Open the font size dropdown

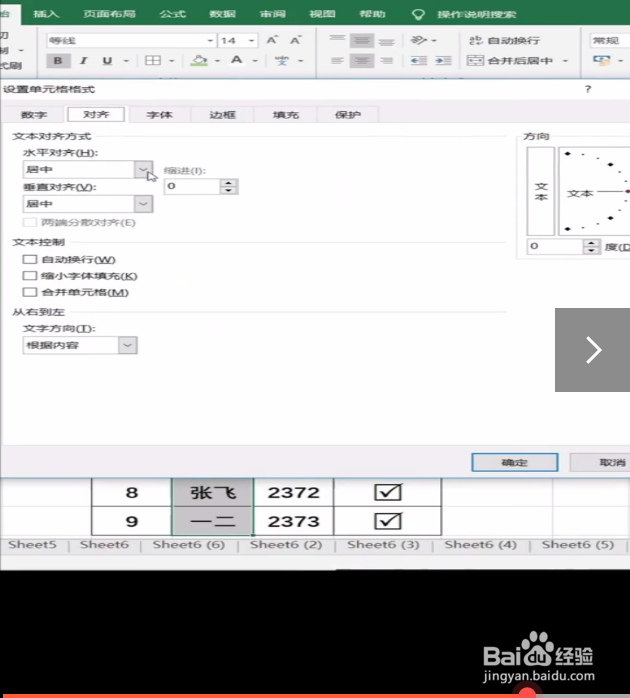pyautogui.click(x=252, y=41)
